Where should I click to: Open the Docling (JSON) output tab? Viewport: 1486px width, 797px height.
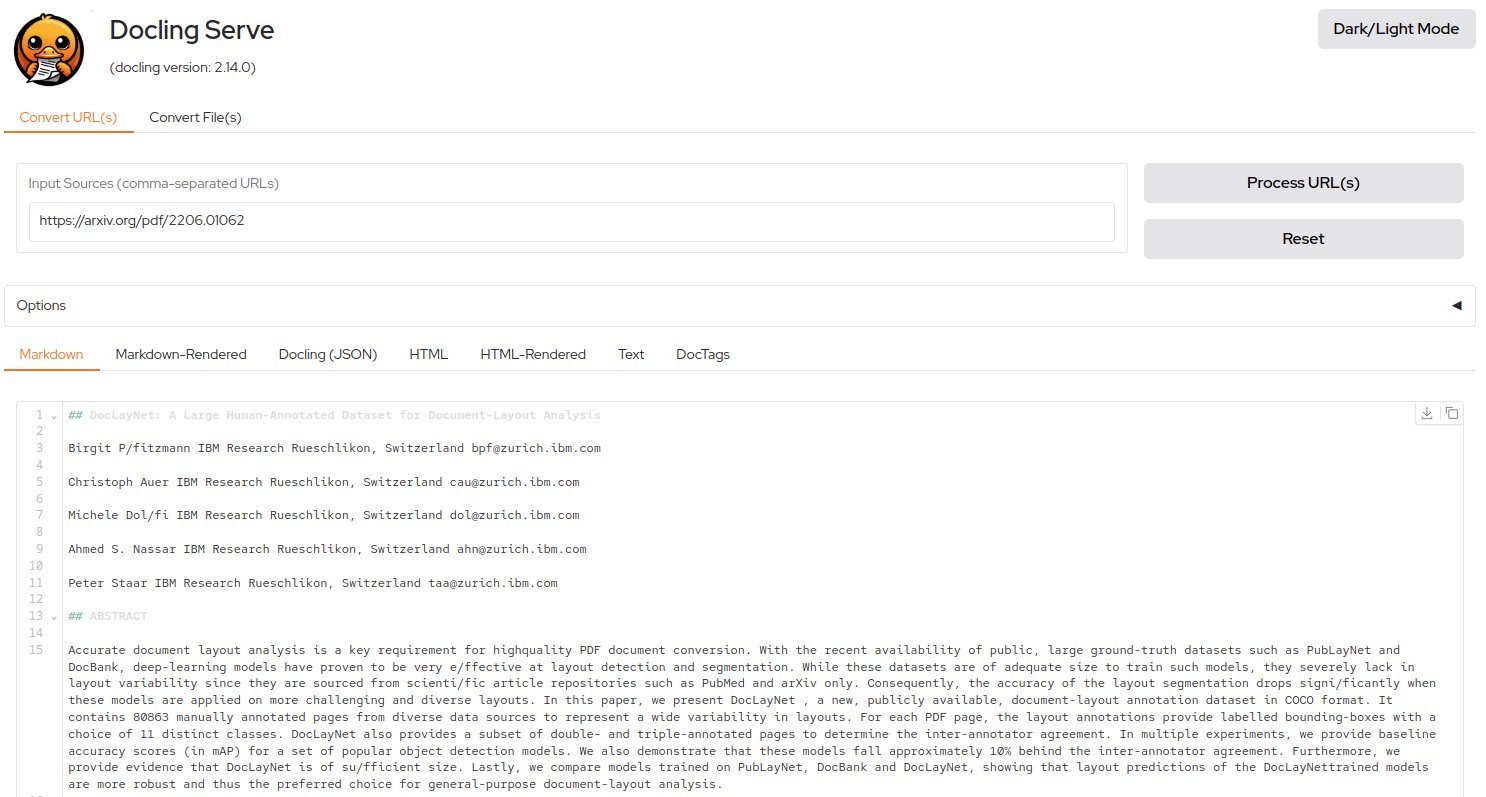[328, 354]
